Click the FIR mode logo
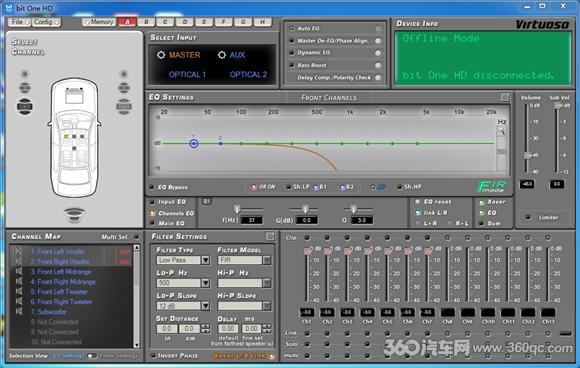Image resolution: width=580 pixels, height=368 pixels. pyautogui.click(x=492, y=186)
